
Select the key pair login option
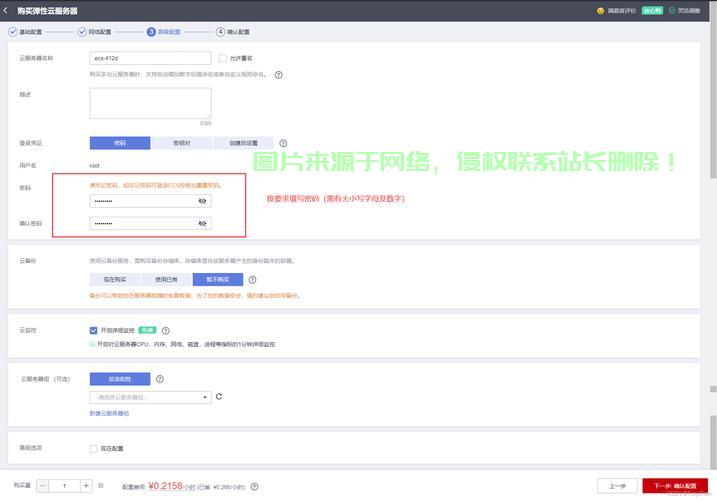(x=182, y=143)
